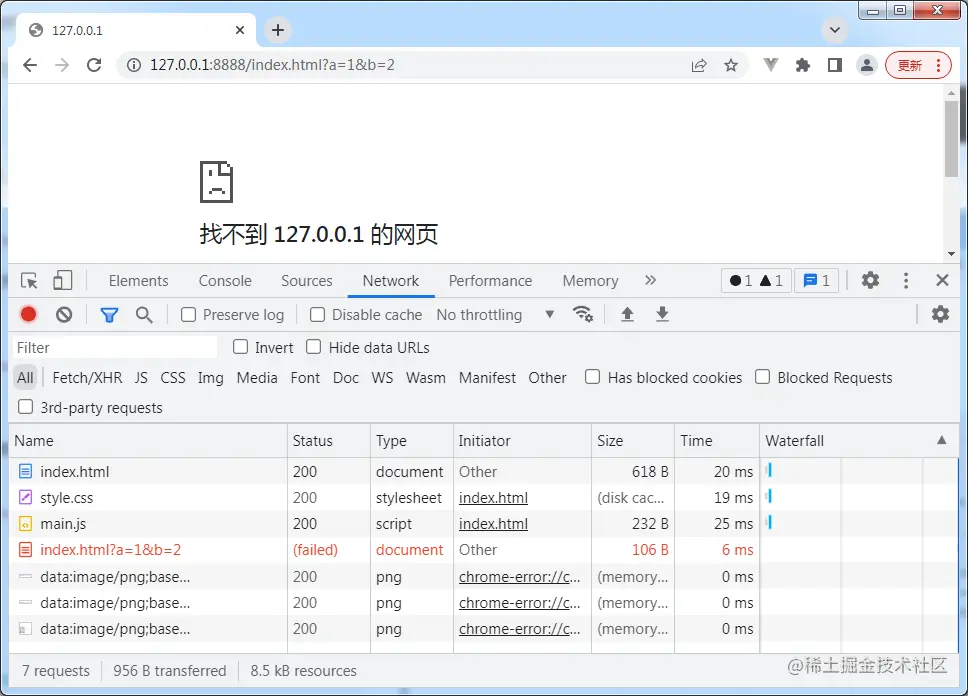Activate the element inspector tool
The image size is (968, 696).
[29, 280]
